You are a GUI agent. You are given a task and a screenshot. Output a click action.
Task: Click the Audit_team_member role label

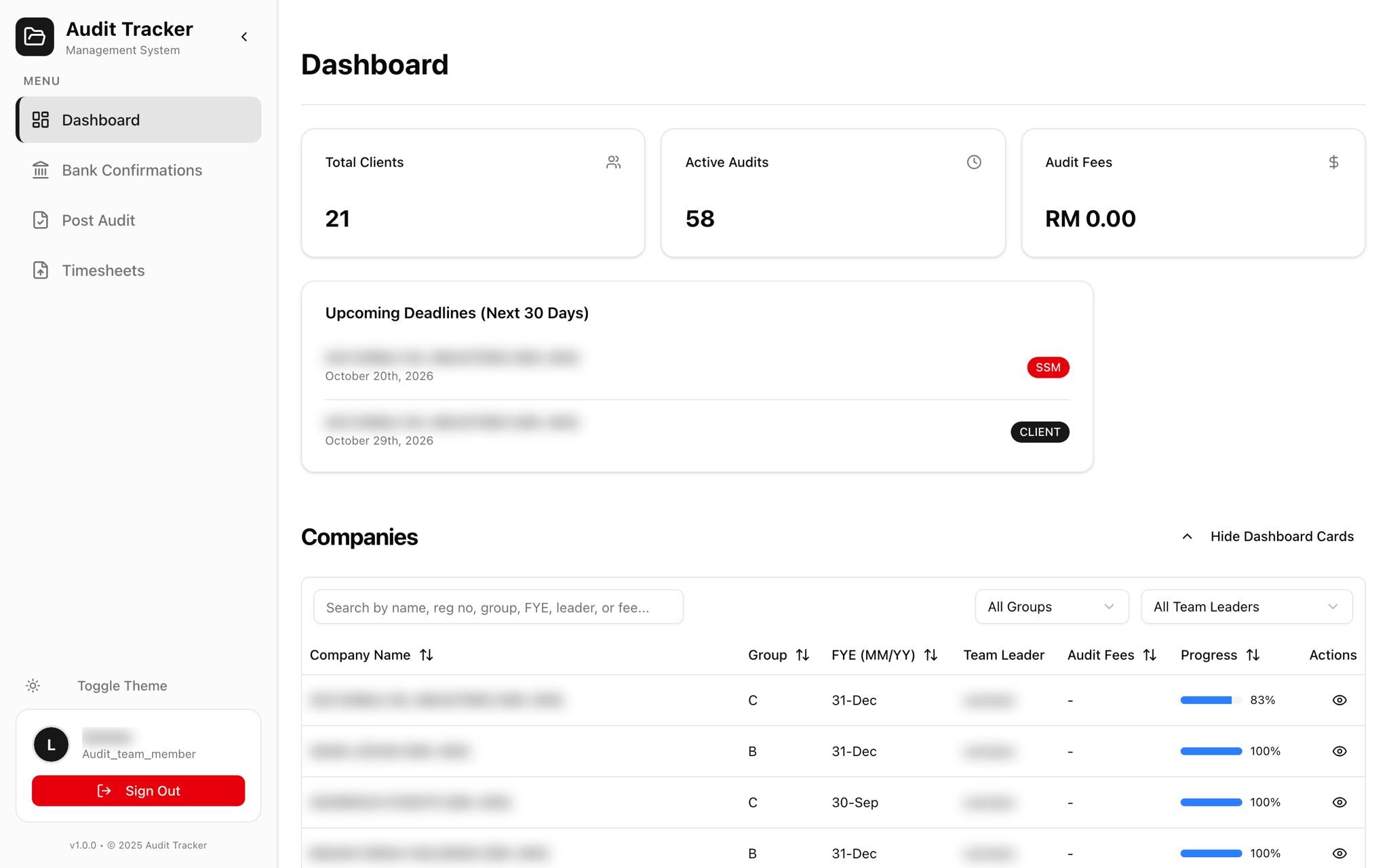pyautogui.click(x=139, y=754)
